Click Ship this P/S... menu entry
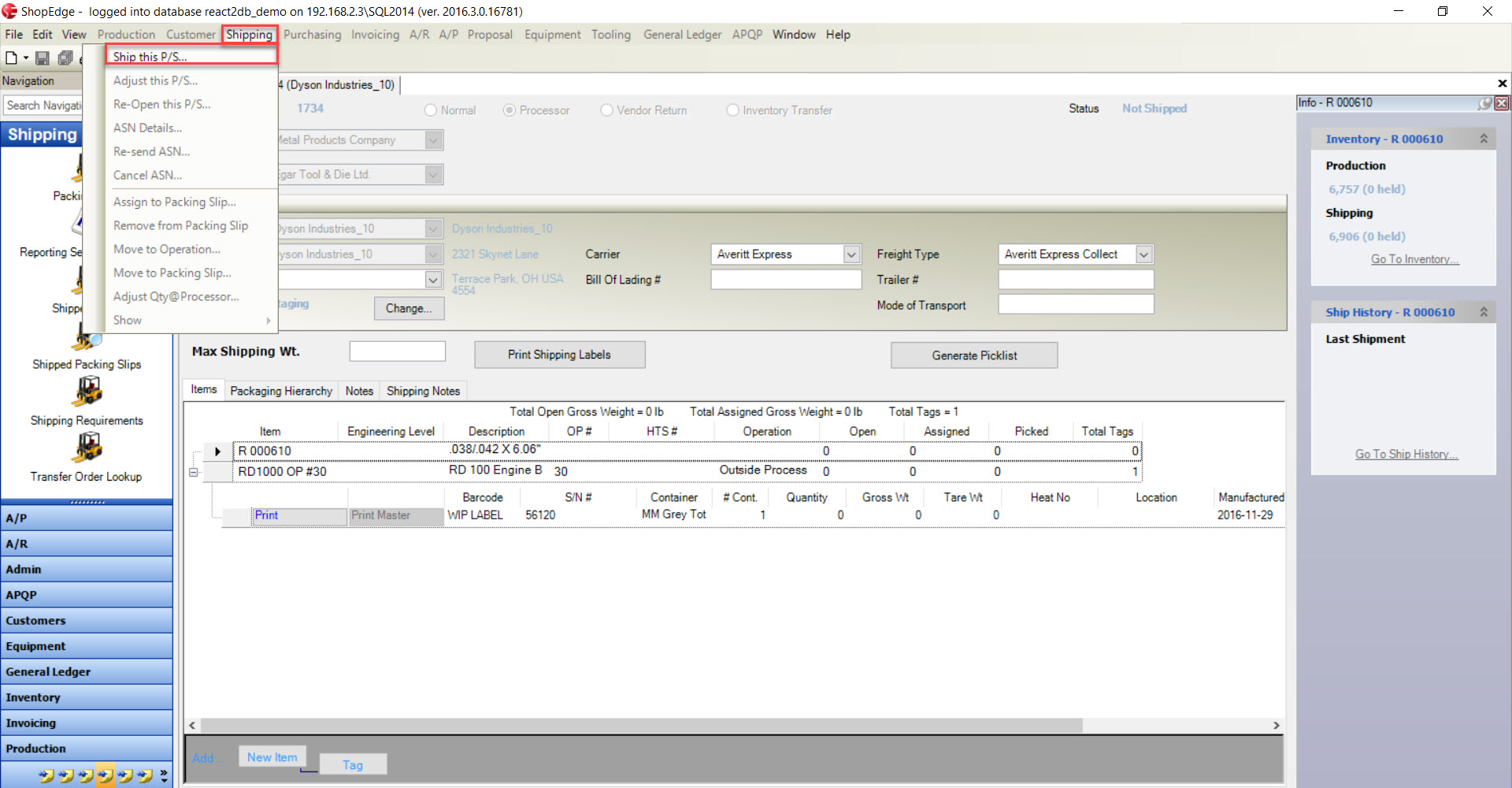 [191, 57]
